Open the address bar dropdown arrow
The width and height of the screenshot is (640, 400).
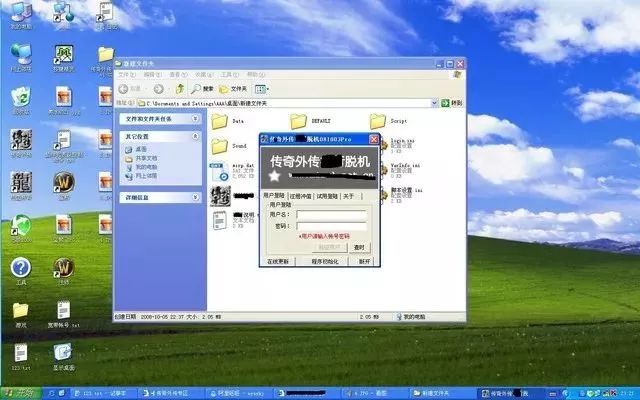(434, 103)
